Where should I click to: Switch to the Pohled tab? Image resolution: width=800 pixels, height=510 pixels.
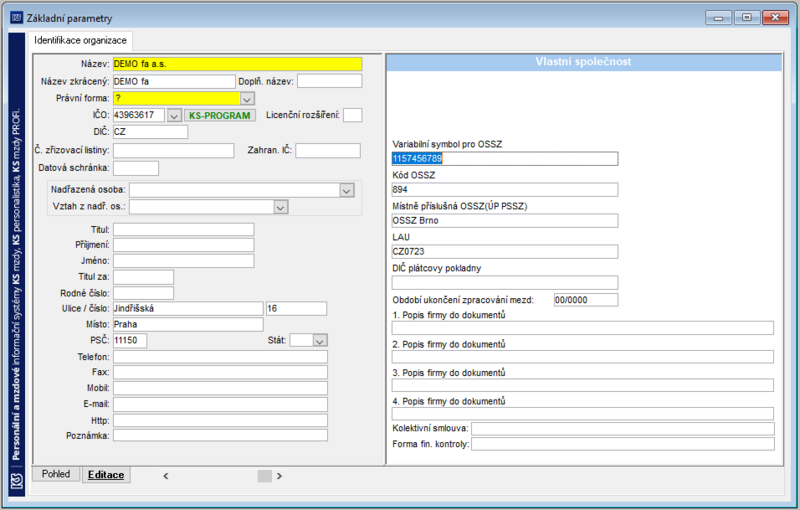56,474
